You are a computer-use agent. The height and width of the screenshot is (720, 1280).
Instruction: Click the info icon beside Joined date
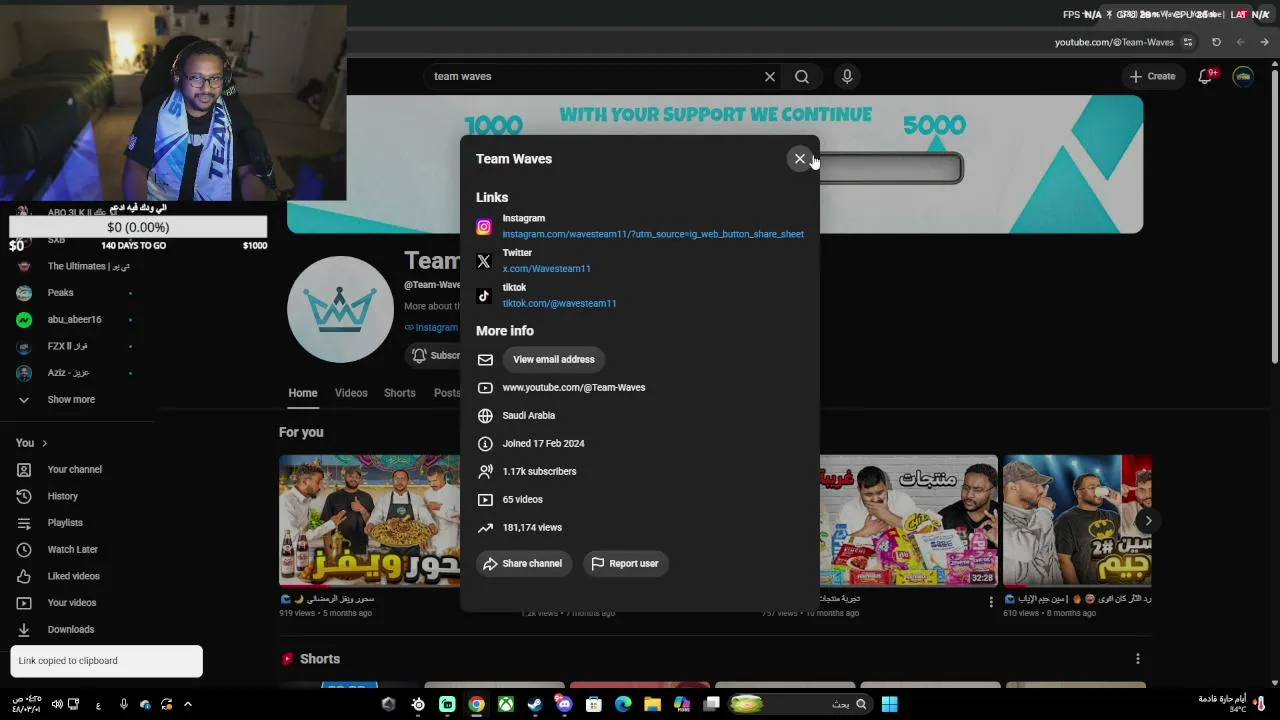coord(485,443)
